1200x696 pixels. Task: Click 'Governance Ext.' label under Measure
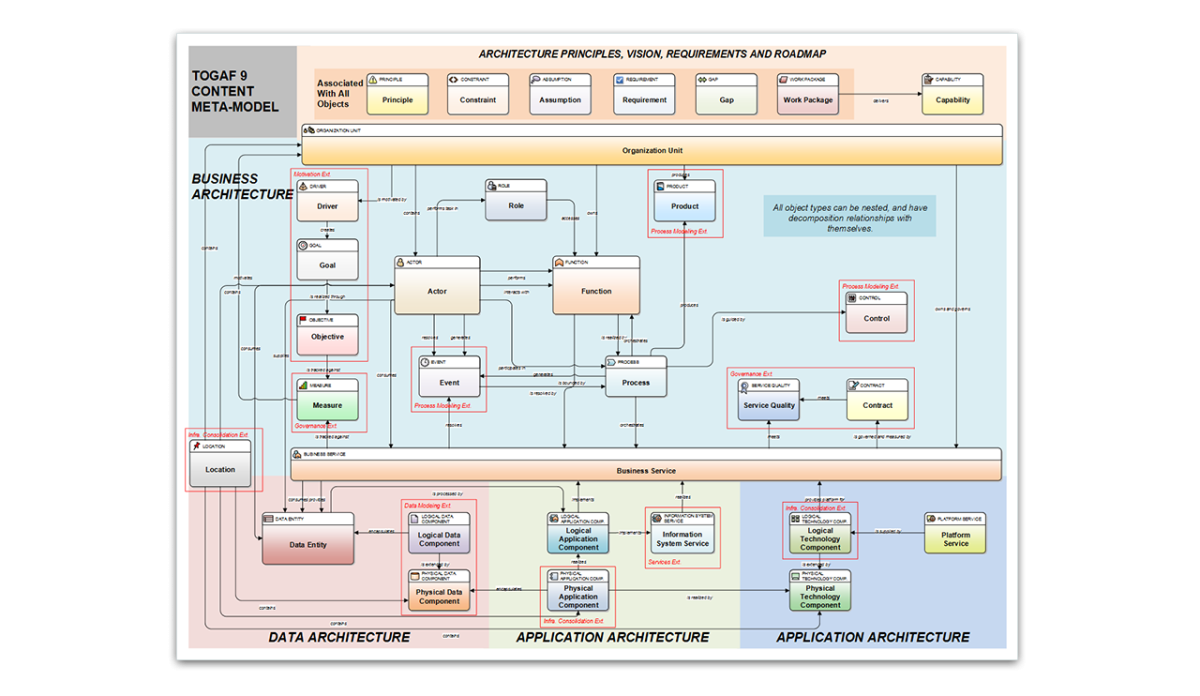click(315, 426)
